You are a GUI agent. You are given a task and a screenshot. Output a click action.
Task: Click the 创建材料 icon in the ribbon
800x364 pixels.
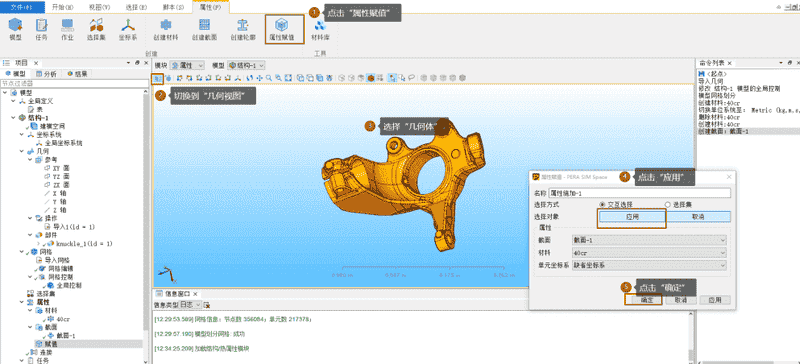tap(166, 29)
